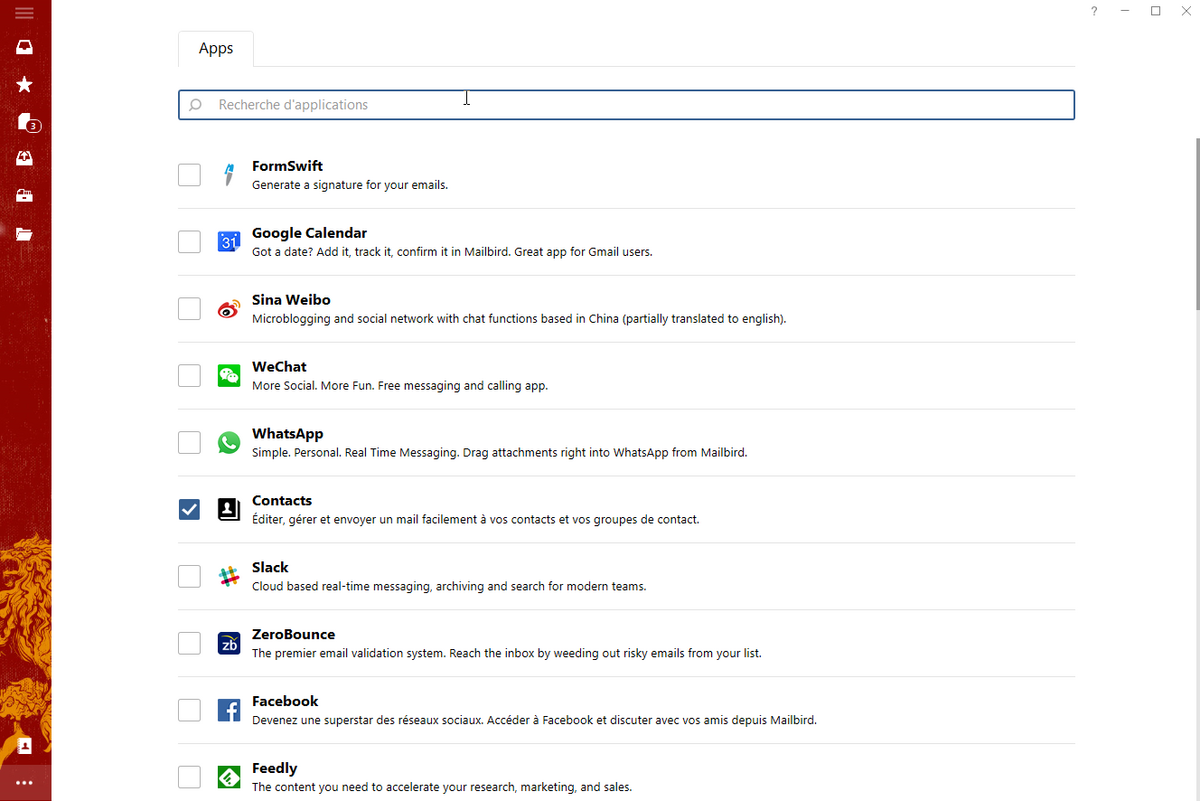The width and height of the screenshot is (1200, 801).
Task: Click the WeChat app title
Action: click(x=279, y=367)
